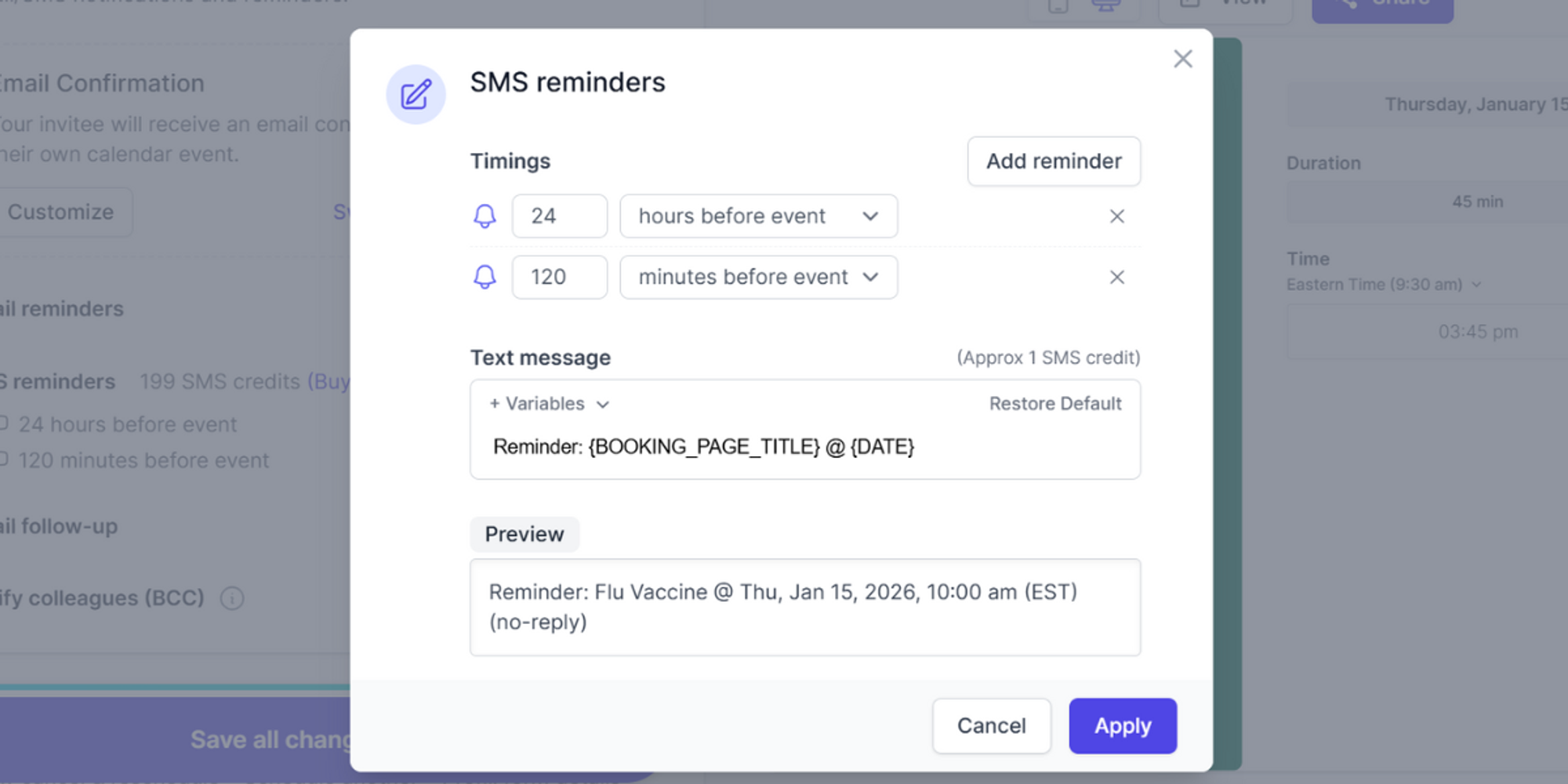This screenshot has width=1568, height=784.
Task: Check the 120 minutes before event checkbox
Action: tap(4, 459)
